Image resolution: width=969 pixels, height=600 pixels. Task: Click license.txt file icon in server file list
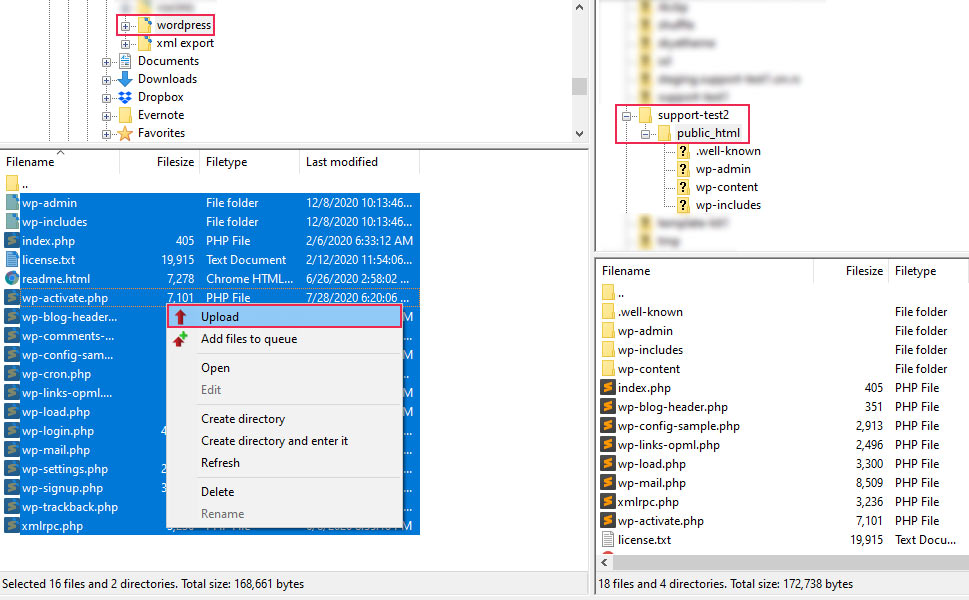pyautogui.click(x=608, y=539)
